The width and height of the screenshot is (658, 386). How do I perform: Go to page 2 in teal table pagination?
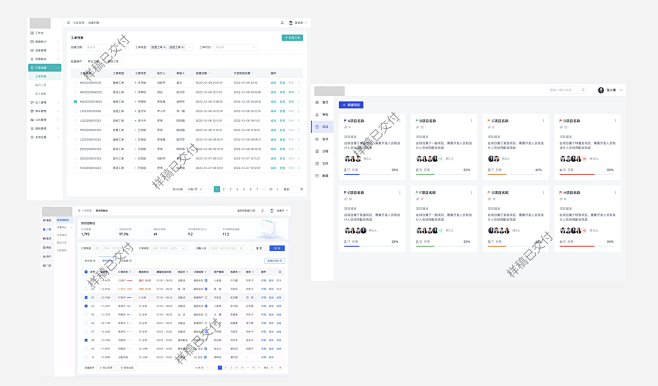click(x=224, y=189)
